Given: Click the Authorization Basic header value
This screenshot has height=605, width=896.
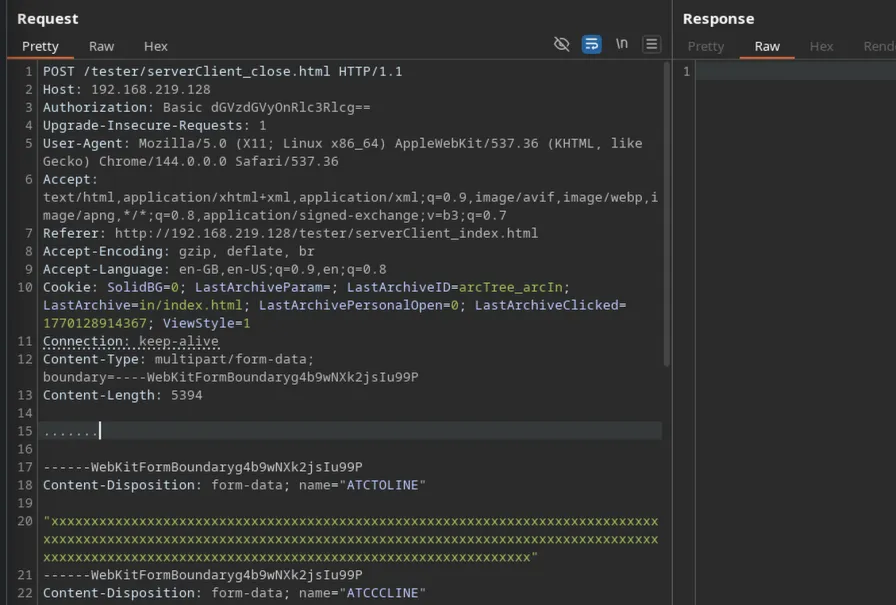Looking at the screenshot, I should click(266, 107).
